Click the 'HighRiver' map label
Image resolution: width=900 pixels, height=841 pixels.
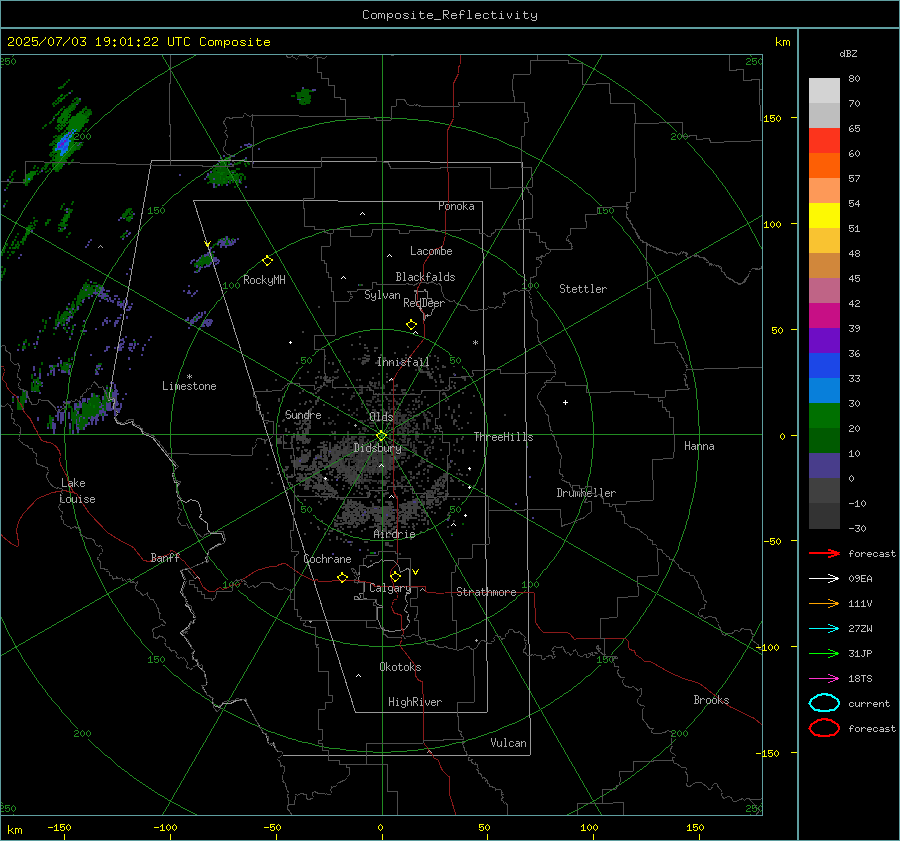point(415,702)
